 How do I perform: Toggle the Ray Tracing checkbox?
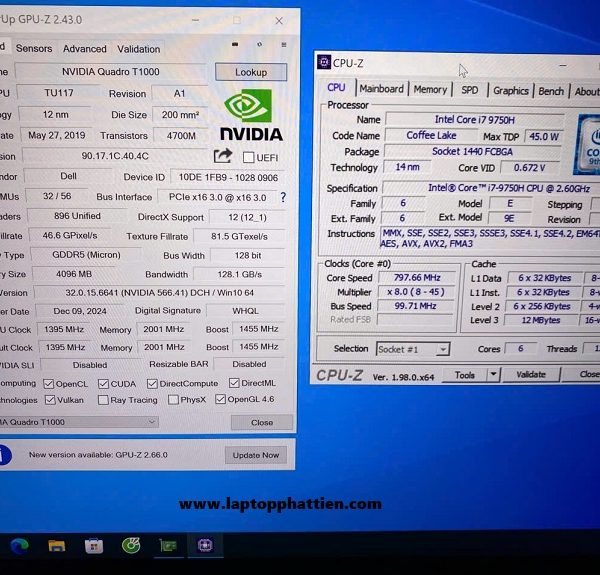pyautogui.click(x=103, y=400)
